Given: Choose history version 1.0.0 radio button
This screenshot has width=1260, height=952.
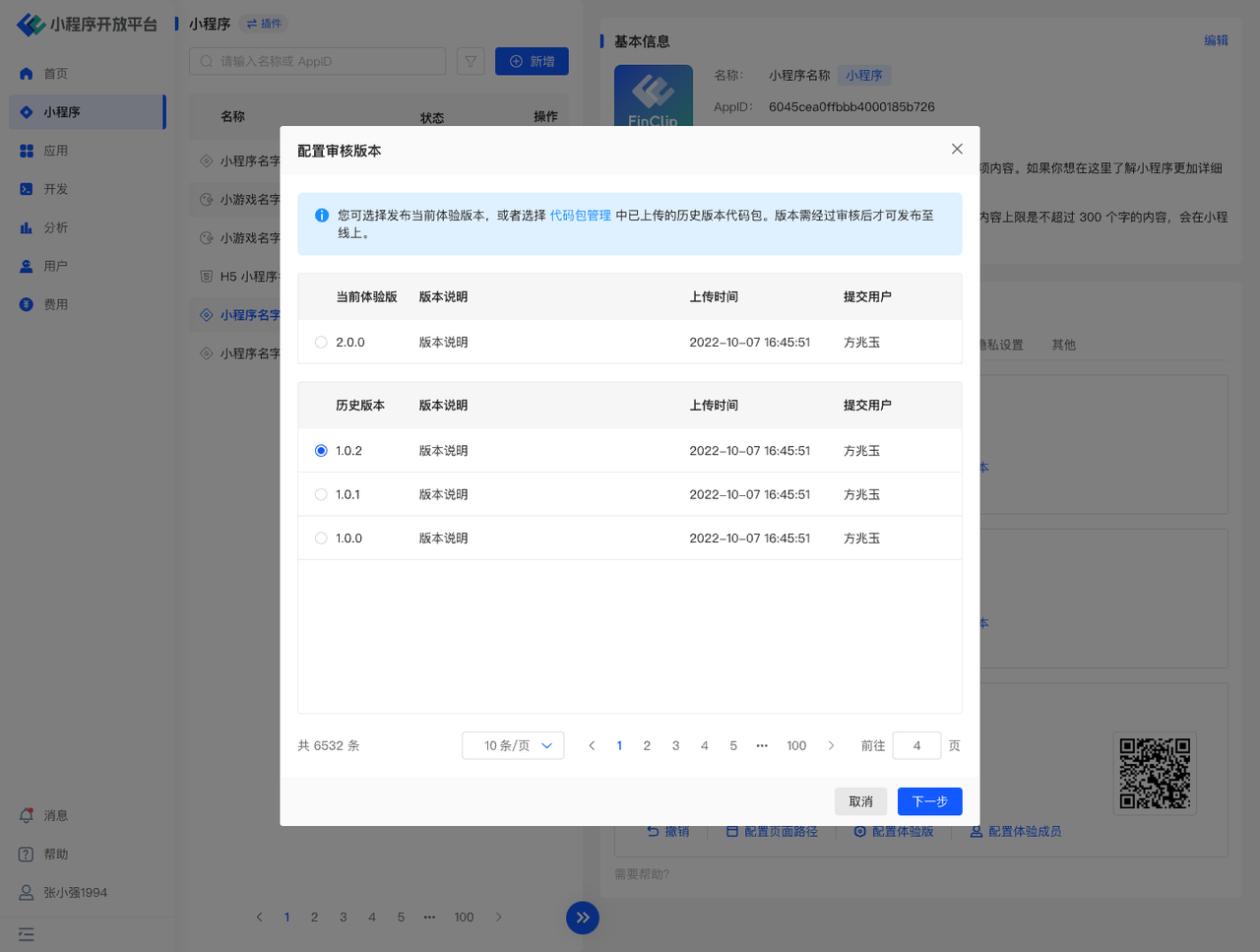Looking at the screenshot, I should tap(321, 539).
